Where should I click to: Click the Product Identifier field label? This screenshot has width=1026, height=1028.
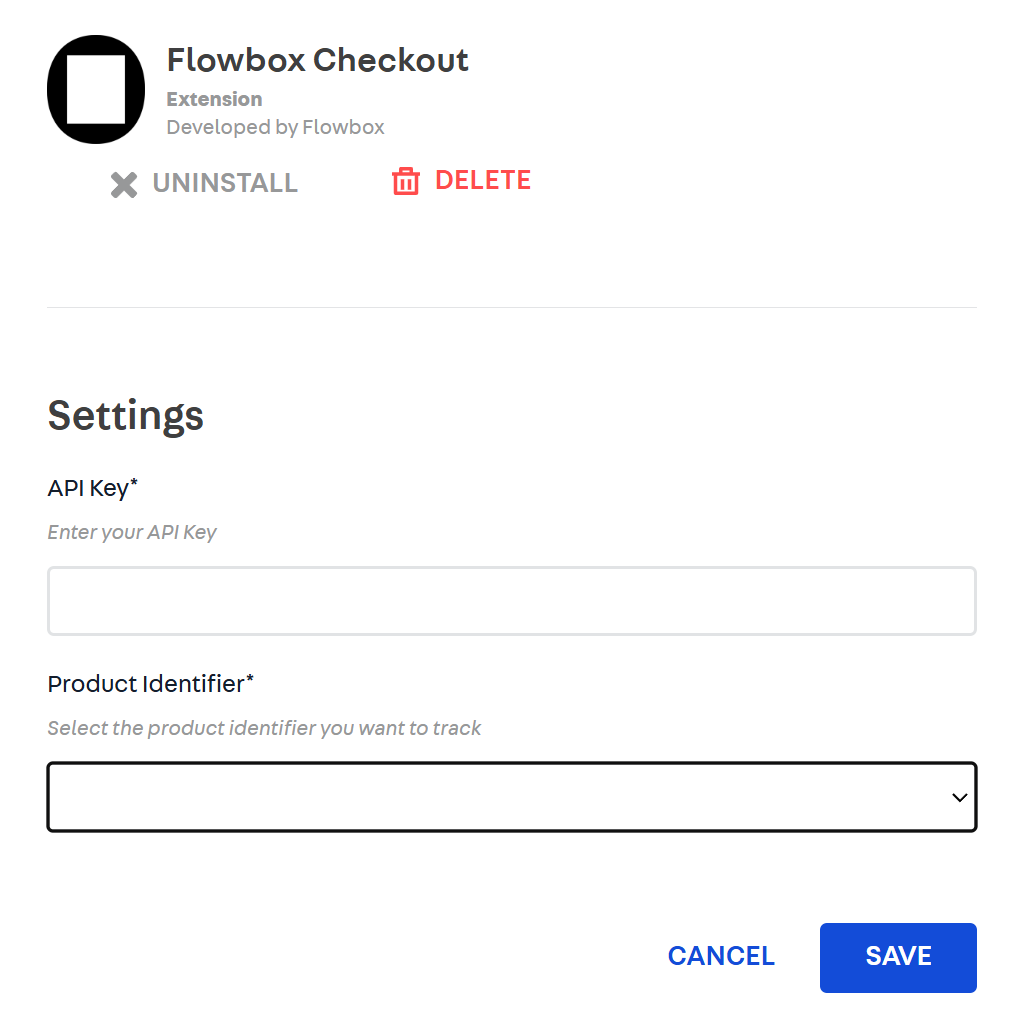pos(150,684)
